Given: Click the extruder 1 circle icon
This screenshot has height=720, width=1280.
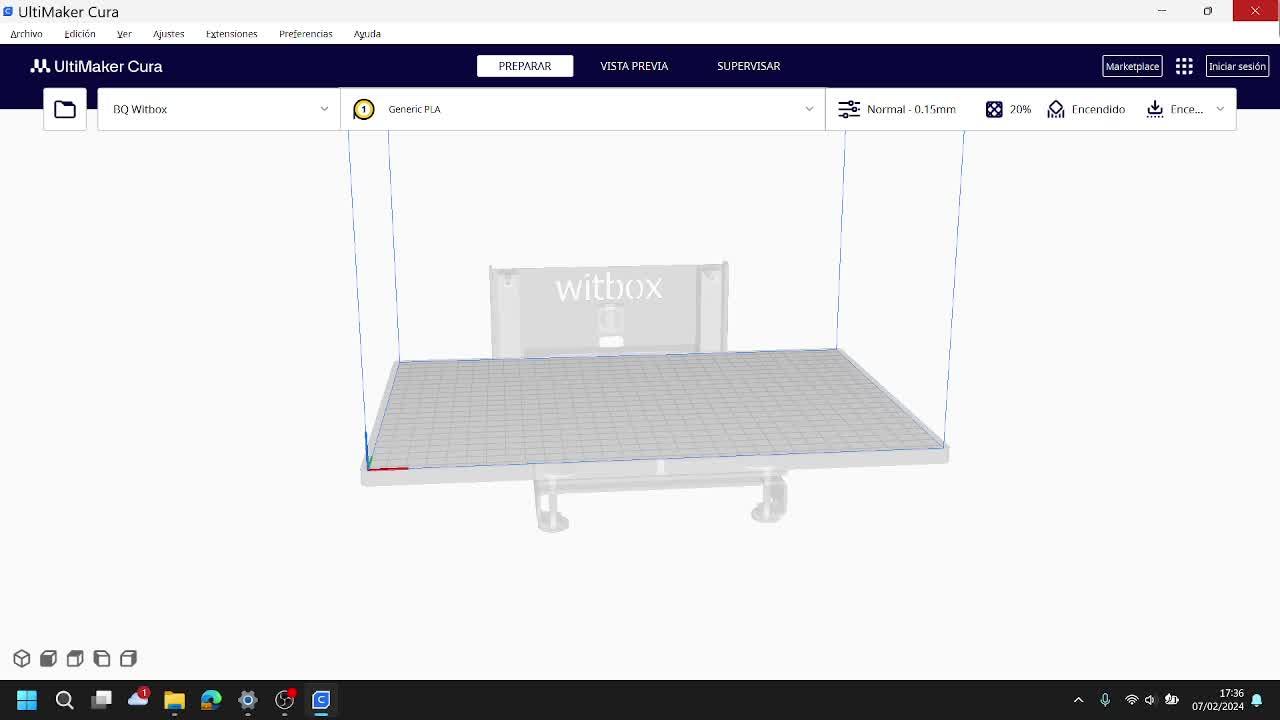Looking at the screenshot, I should pyautogui.click(x=364, y=109).
